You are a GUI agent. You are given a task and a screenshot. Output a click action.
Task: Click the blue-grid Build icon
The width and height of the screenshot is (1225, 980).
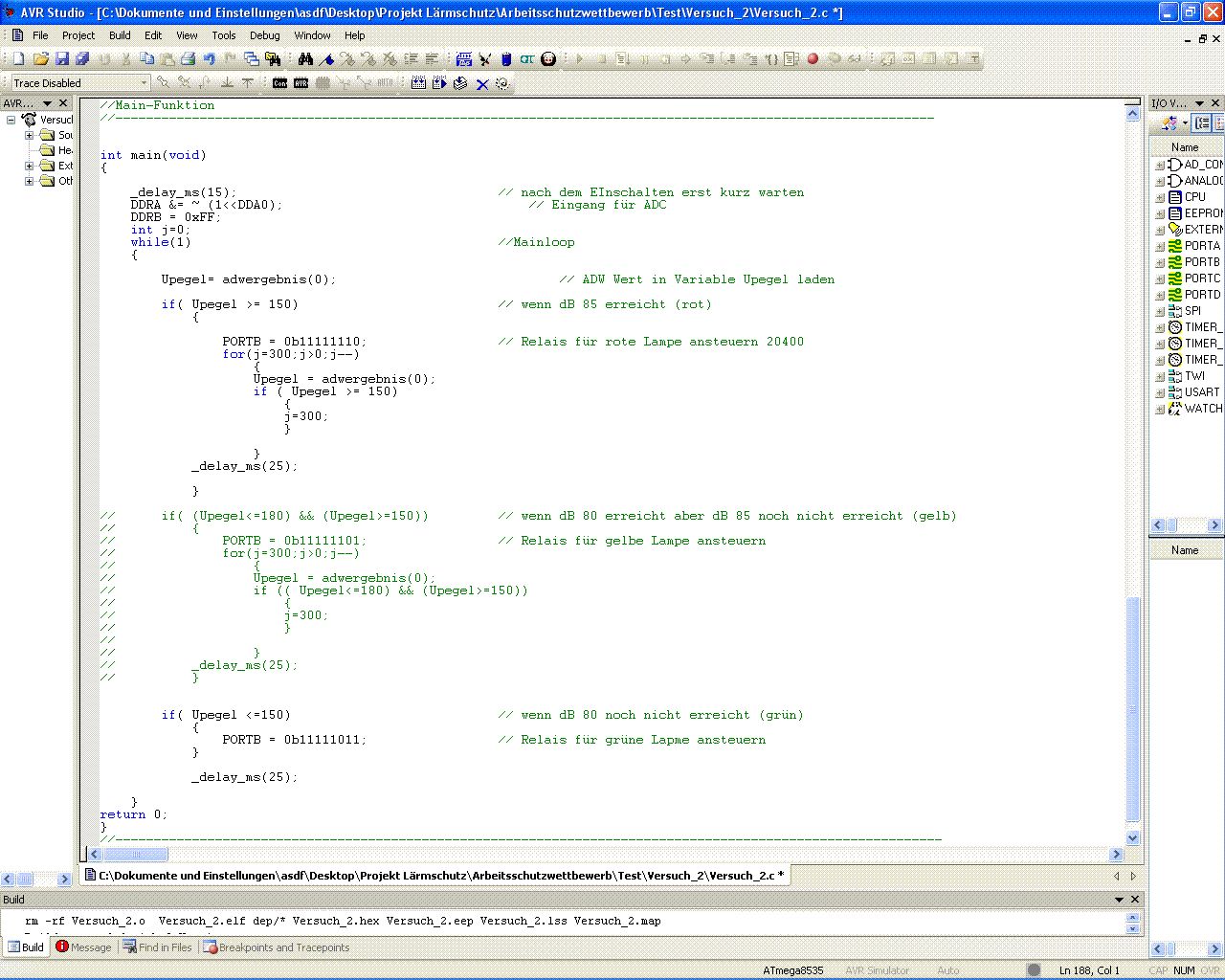click(x=464, y=59)
